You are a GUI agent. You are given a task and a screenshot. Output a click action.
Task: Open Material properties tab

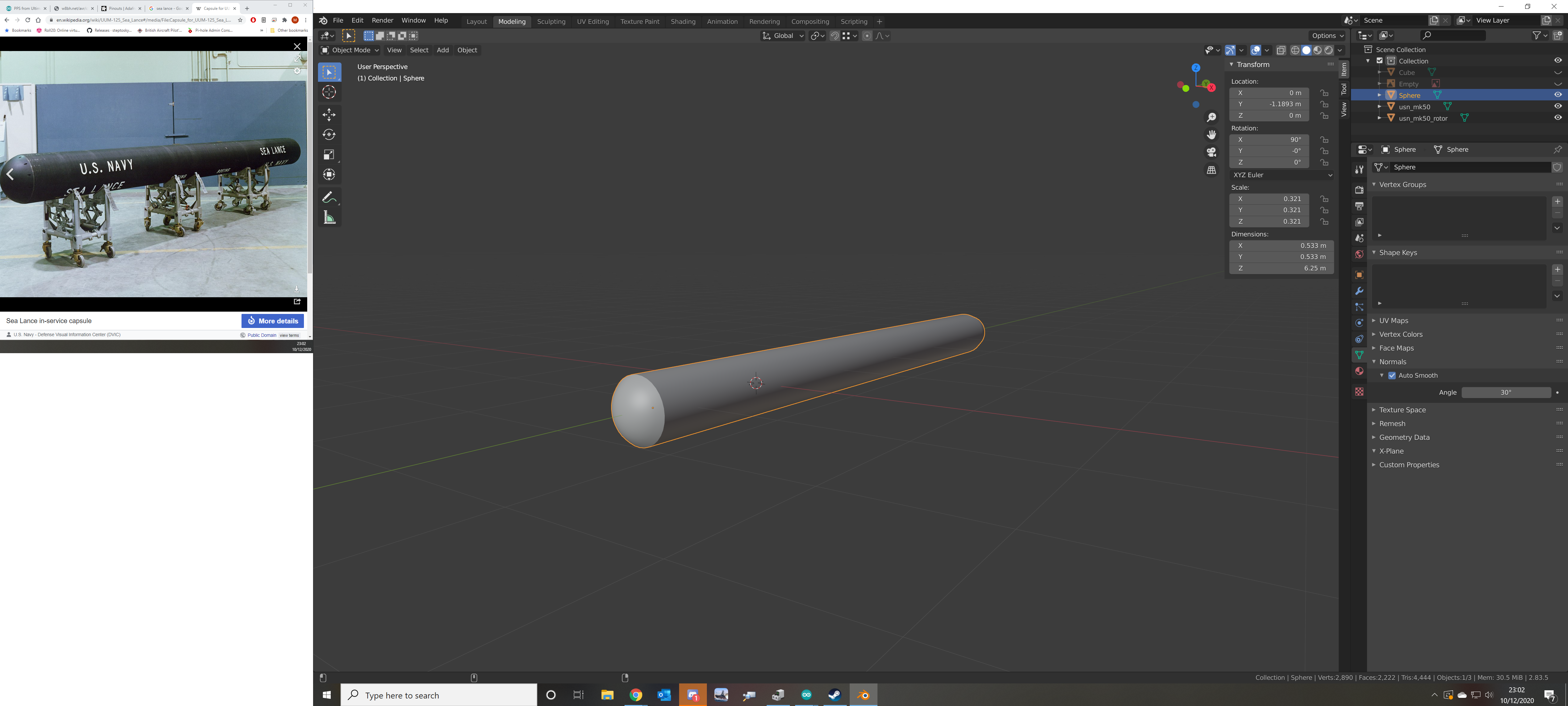[1359, 371]
